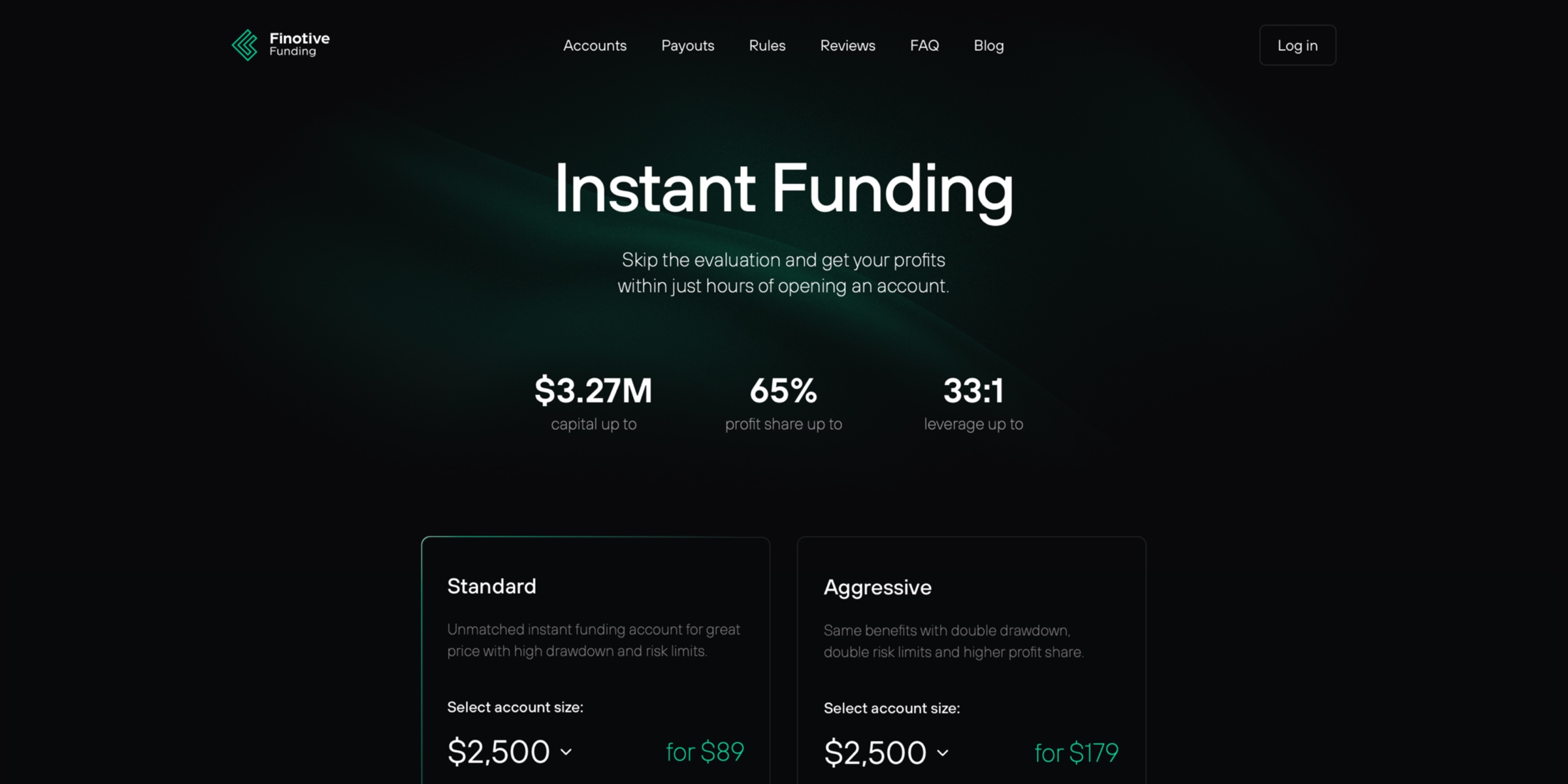Visit the Blog
Viewport: 1568px width, 784px height.
pos(988,45)
